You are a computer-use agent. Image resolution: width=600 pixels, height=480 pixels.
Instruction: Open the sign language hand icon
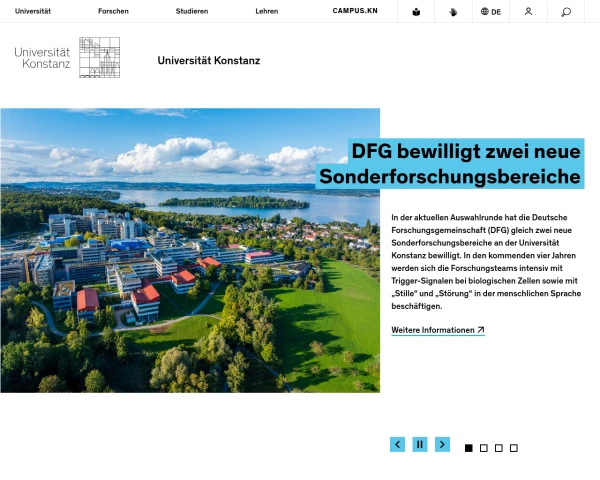point(453,11)
